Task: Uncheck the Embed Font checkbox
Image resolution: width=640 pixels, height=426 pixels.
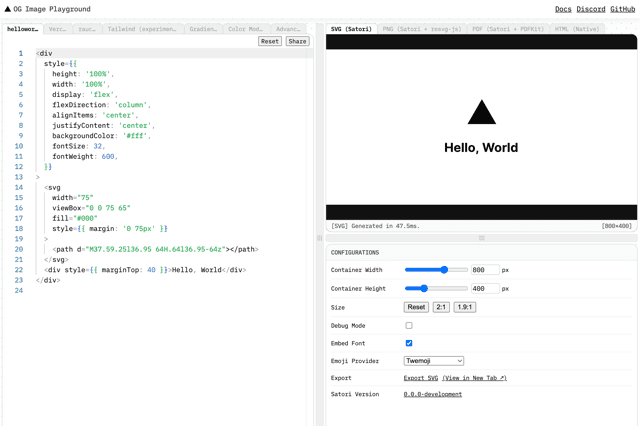Action: tap(409, 343)
